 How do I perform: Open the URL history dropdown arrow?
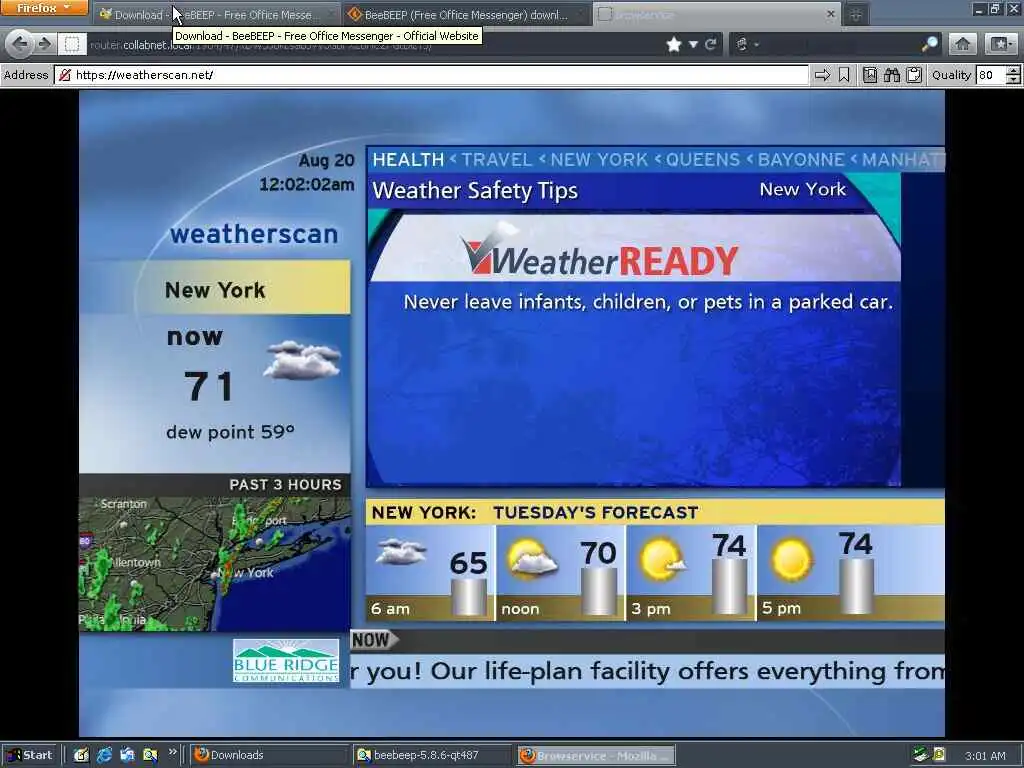pyautogui.click(x=694, y=44)
